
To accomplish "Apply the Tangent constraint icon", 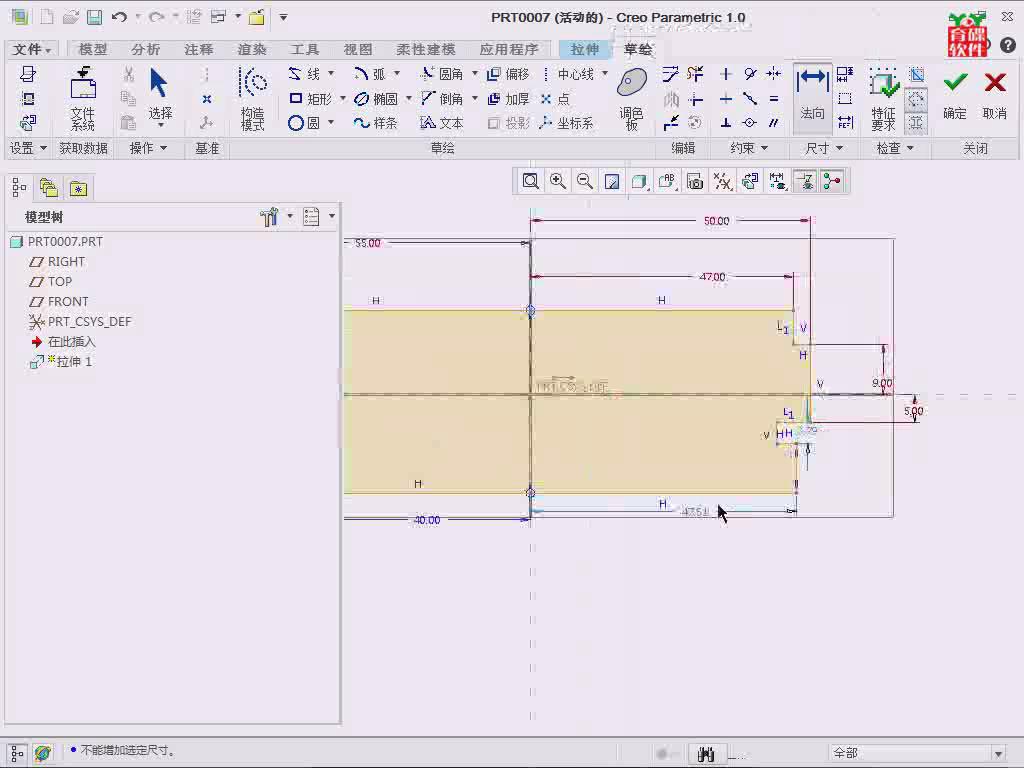I will (x=750, y=74).
